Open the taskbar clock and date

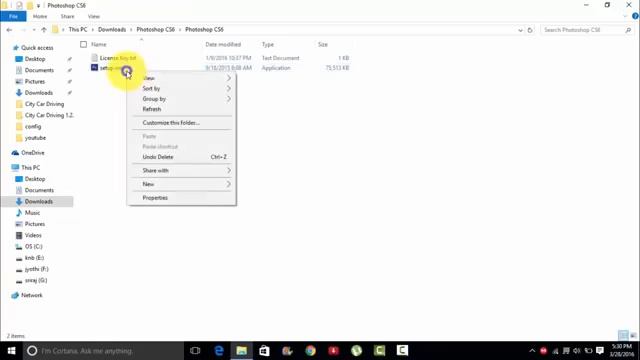pyautogui.click(x=622, y=351)
